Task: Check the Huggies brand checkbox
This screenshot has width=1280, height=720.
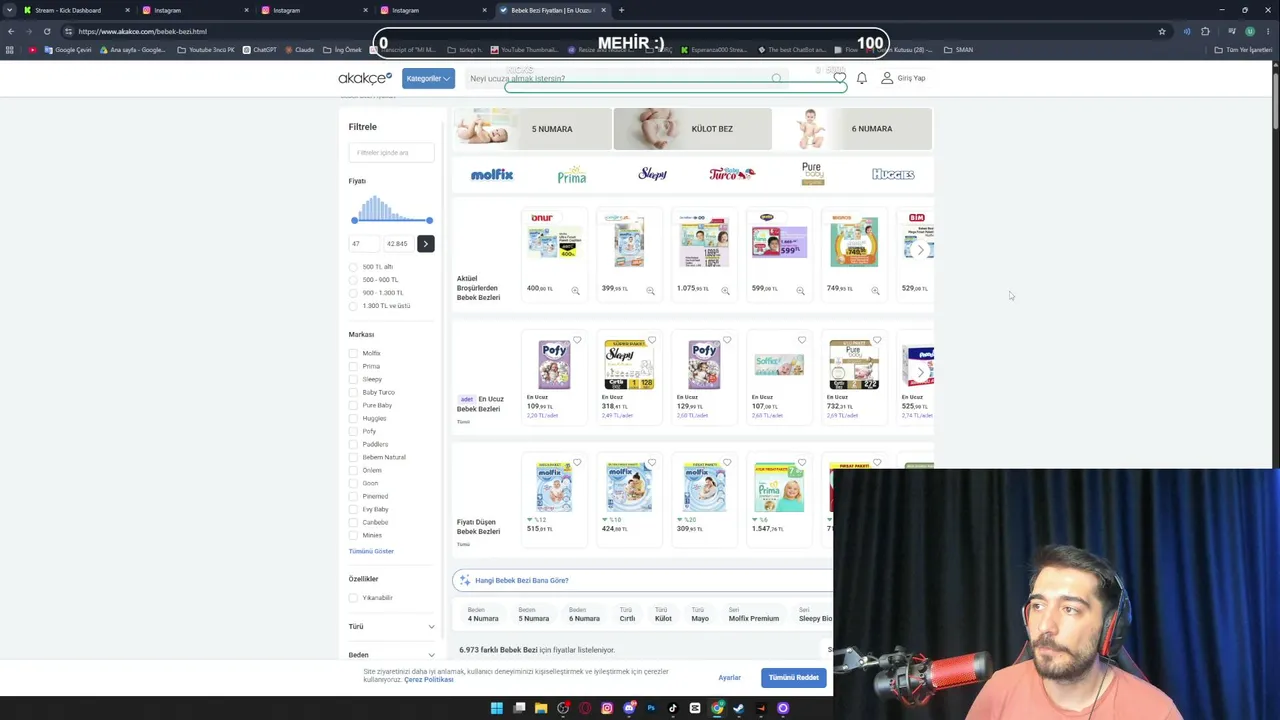Action: [x=353, y=418]
